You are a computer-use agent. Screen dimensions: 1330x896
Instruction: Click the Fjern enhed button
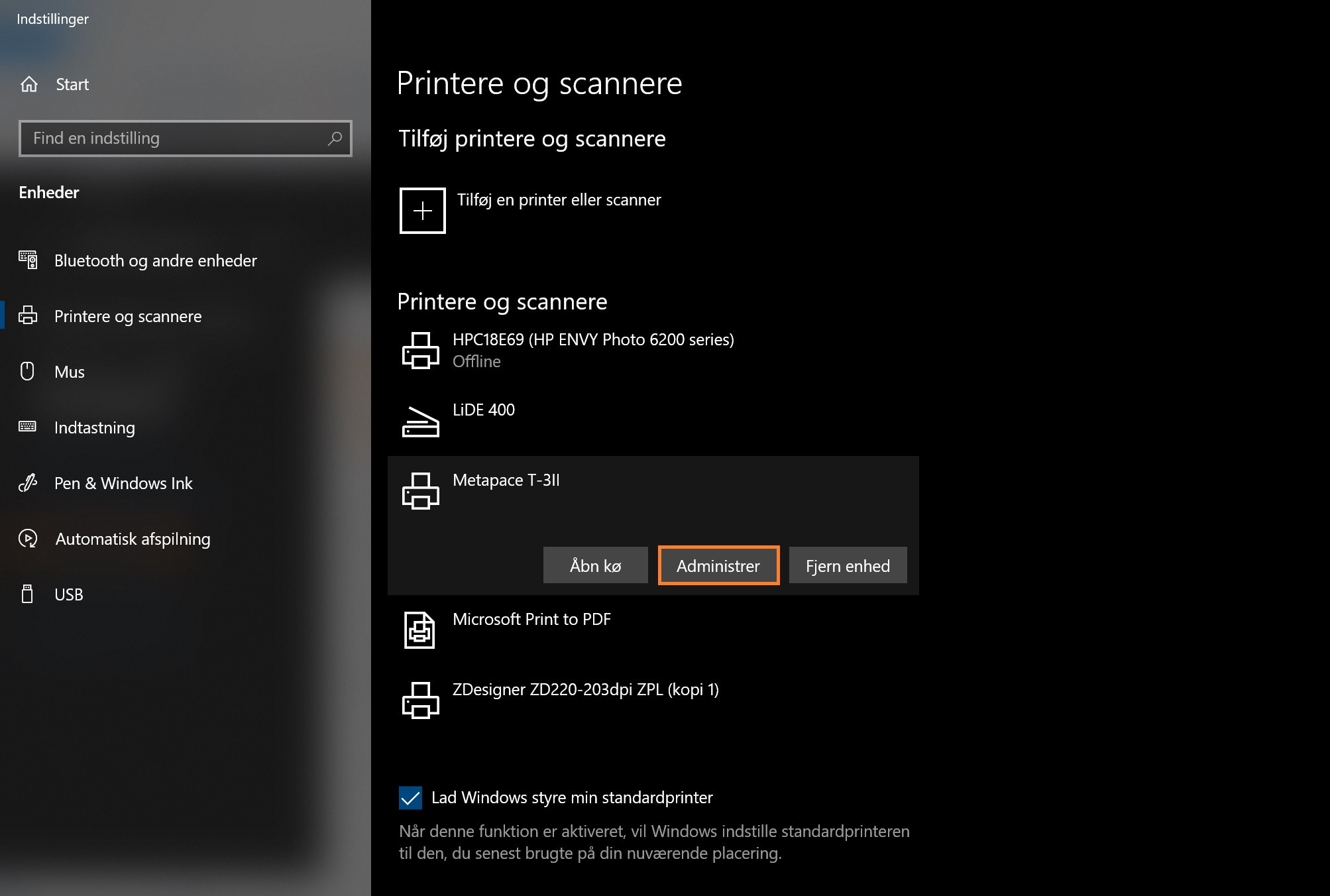coord(848,565)
